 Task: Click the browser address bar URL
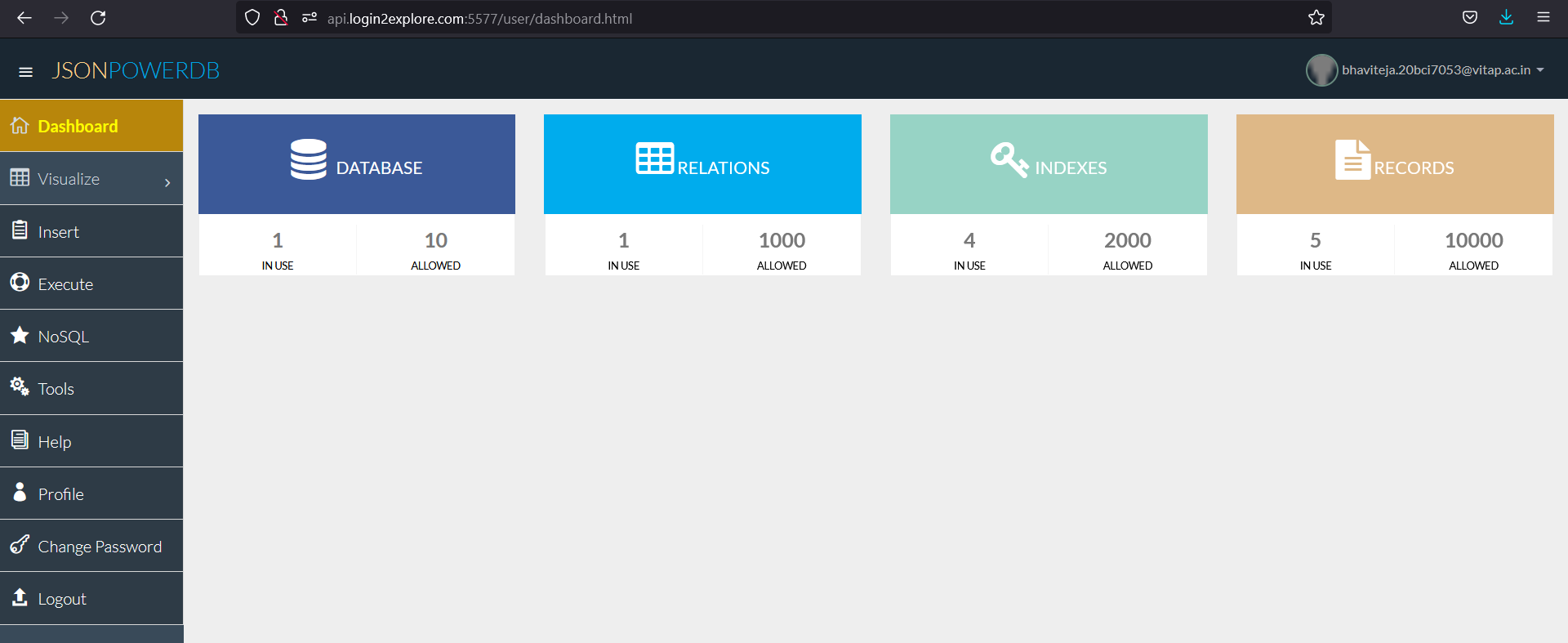[x=479, y=18]
